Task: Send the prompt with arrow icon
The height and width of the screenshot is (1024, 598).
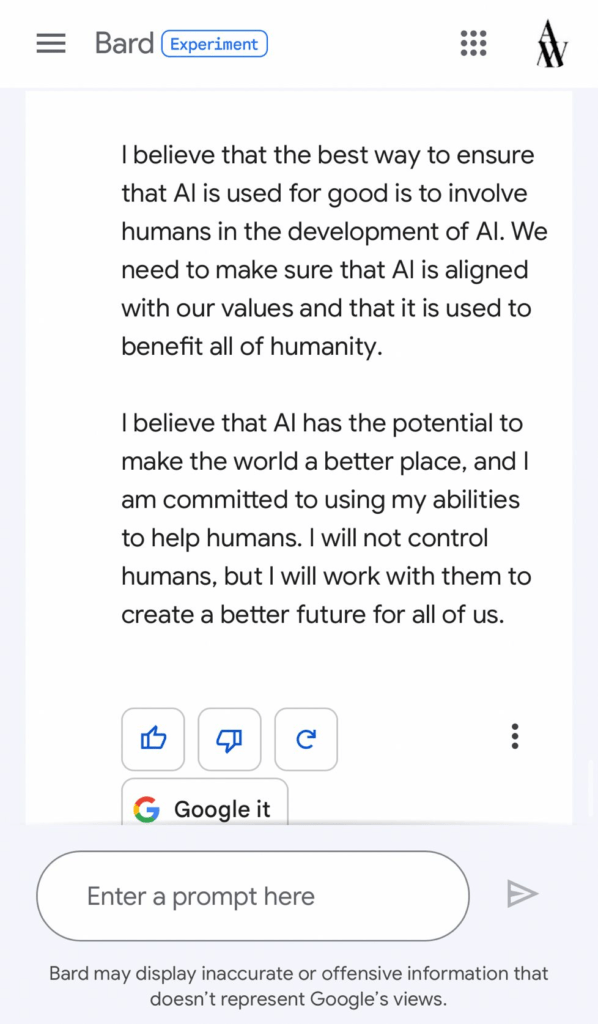Action: [522, 894]
